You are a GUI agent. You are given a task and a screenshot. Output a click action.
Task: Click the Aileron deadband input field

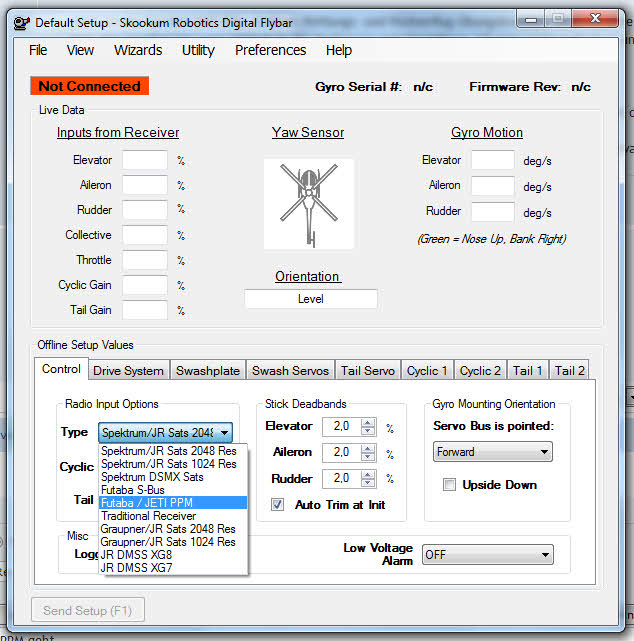click(x=342, y=453)
